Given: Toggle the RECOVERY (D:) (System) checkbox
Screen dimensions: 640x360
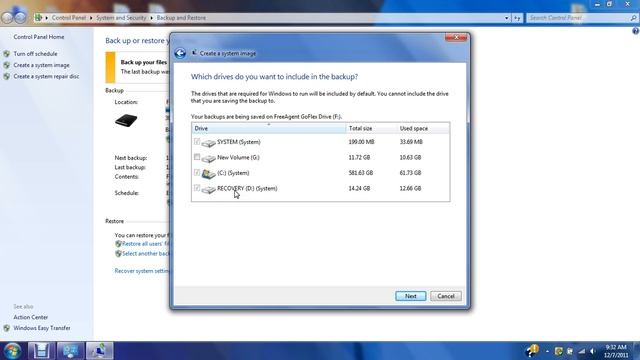Looking at the screenshot, I should click(x=197, y=188).
